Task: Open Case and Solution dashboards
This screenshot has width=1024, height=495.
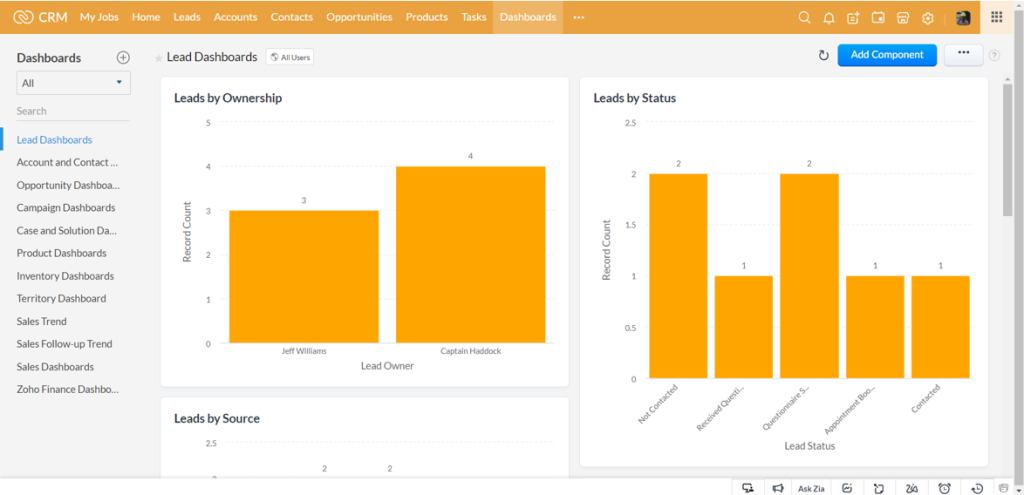Action: [x=67, y=231]
